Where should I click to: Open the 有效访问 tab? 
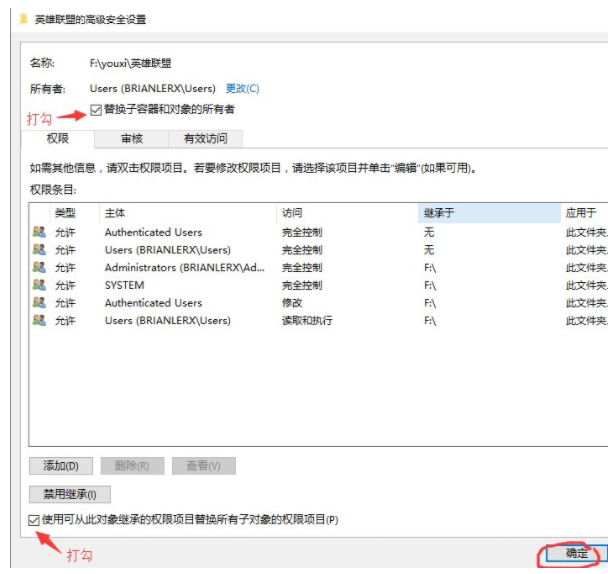click(x=205, y=139)
